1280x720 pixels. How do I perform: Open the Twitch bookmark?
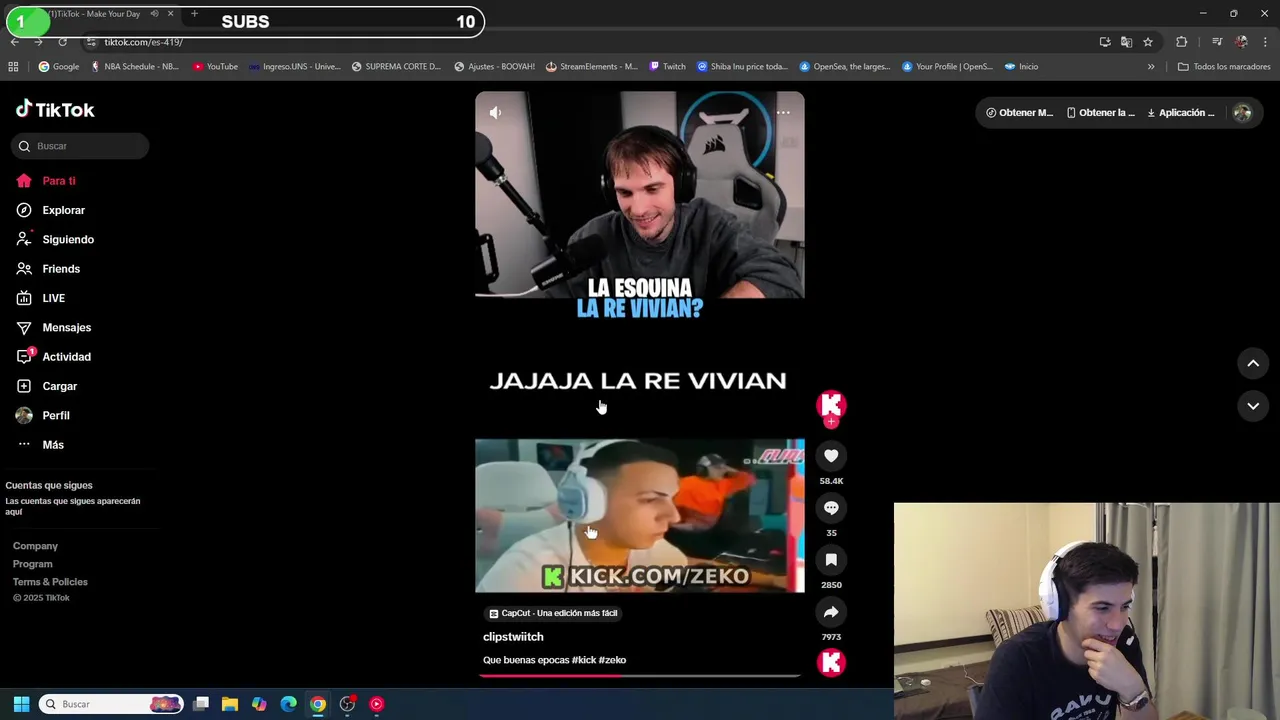point(667,67)
